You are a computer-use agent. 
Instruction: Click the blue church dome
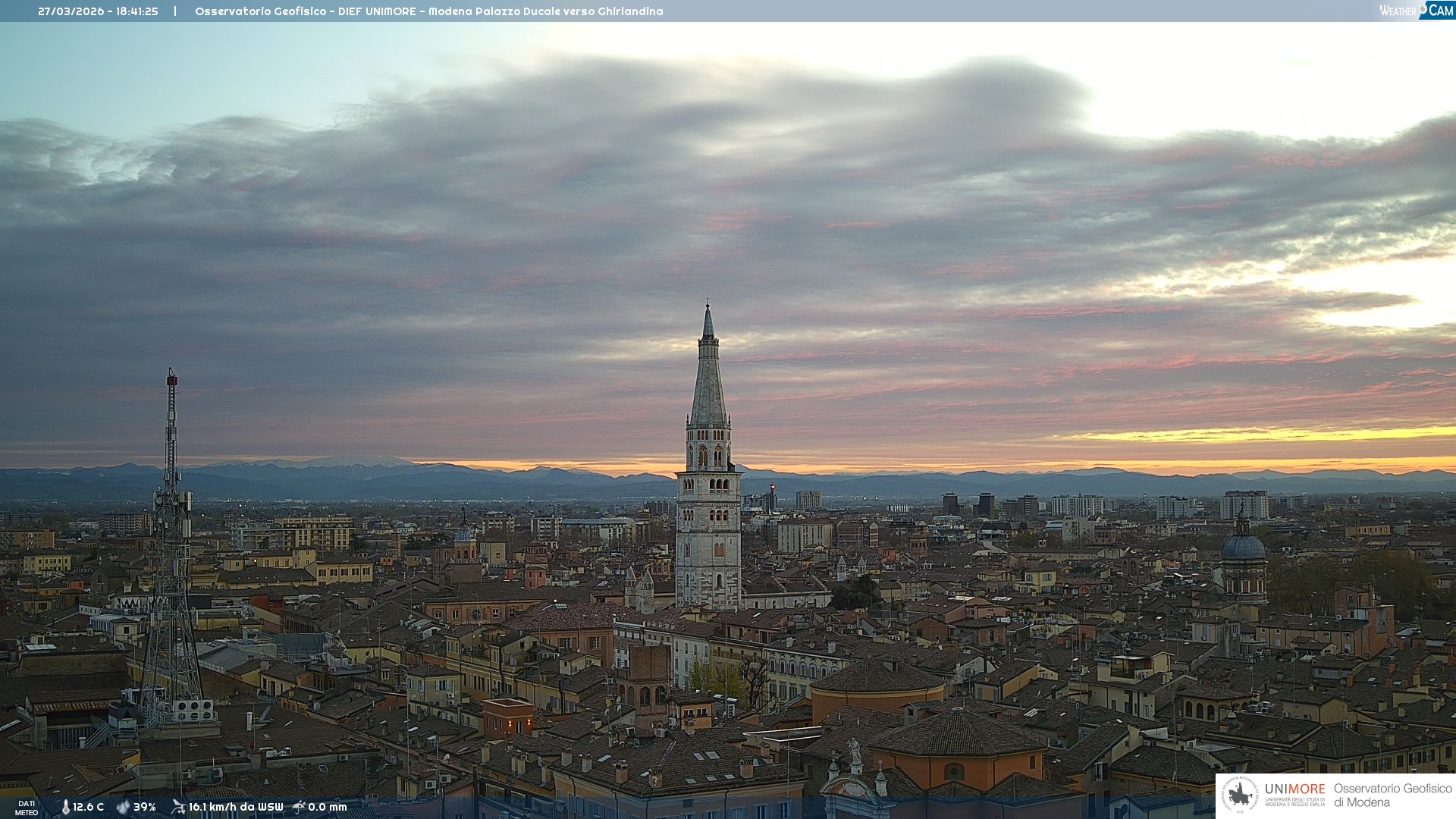coord(1243,546)
